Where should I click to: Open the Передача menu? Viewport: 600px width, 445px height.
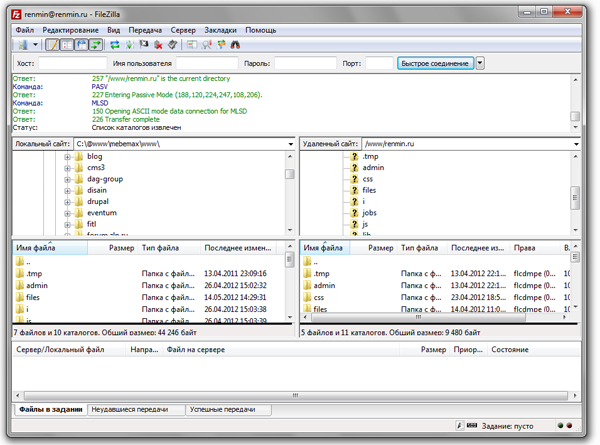(x=145, y=30)
